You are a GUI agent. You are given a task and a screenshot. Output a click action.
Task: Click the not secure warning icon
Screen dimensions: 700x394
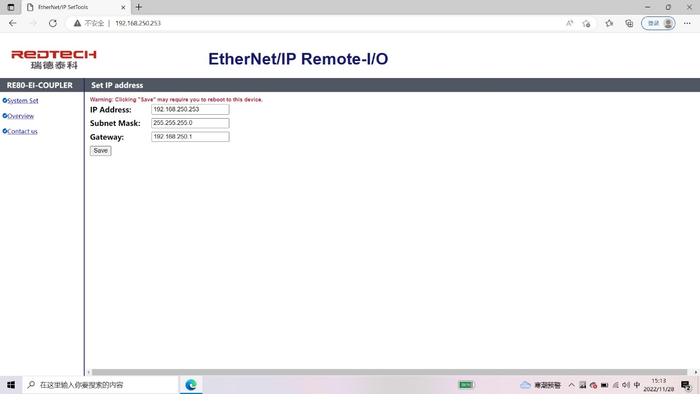click(x=77, y=23)
